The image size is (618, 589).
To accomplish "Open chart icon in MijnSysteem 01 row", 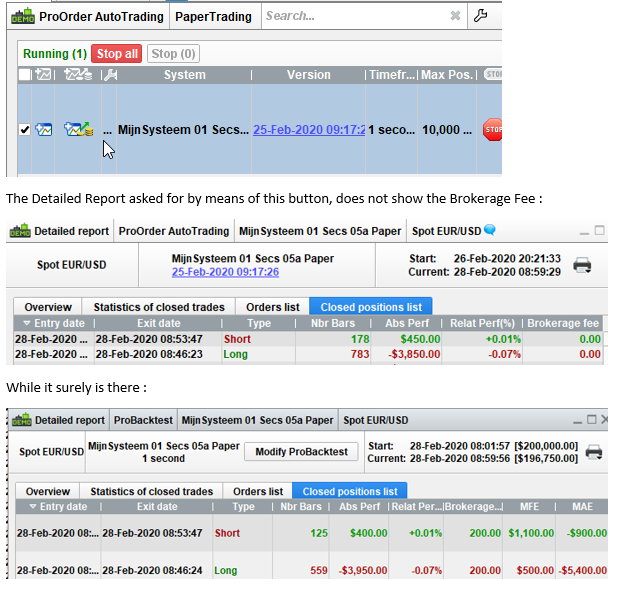I will pyautogui.click(x=44, y=130).
